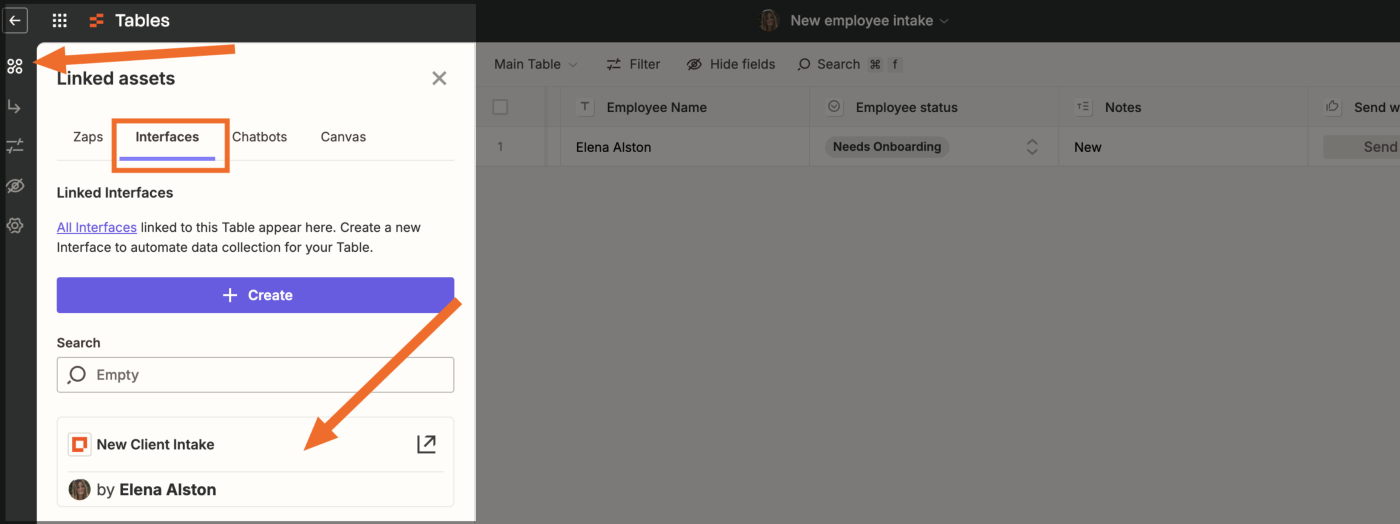Select the New Client Intake interface

255,462
